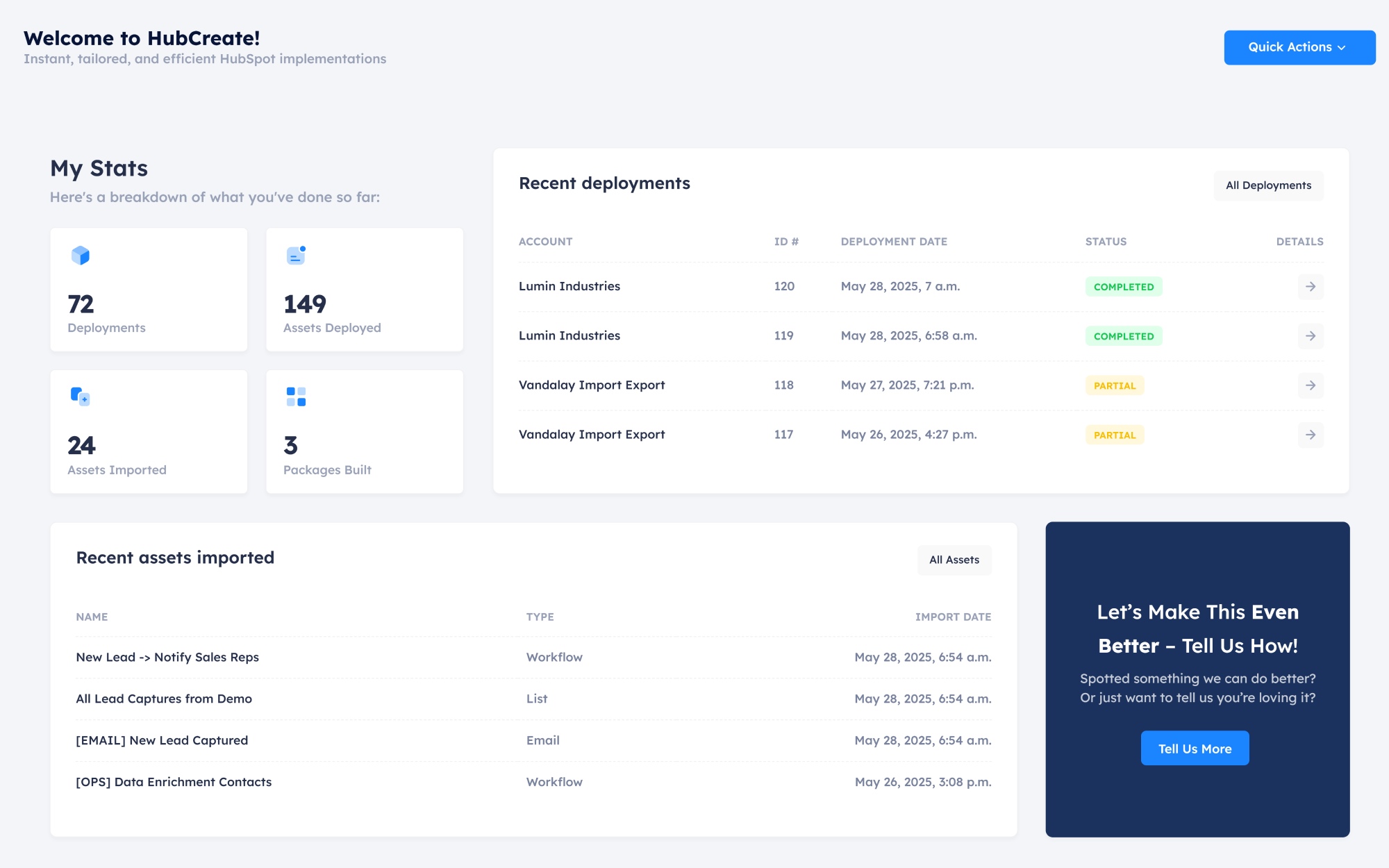Open the All Deployments view

[x=1268, y=185]
